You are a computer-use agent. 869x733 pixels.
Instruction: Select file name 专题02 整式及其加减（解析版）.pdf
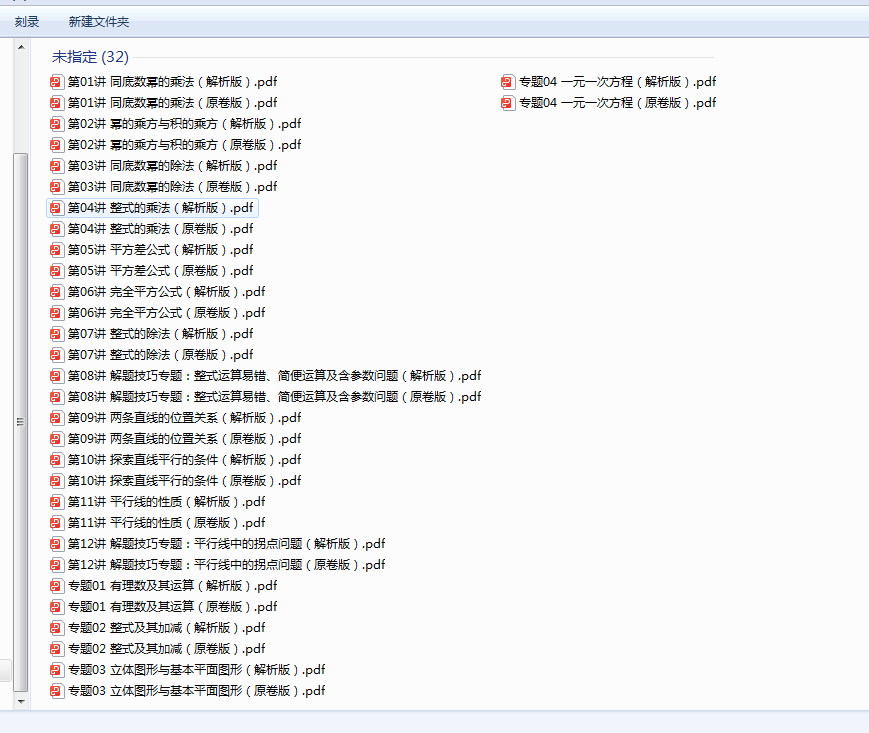click(166, 628)
